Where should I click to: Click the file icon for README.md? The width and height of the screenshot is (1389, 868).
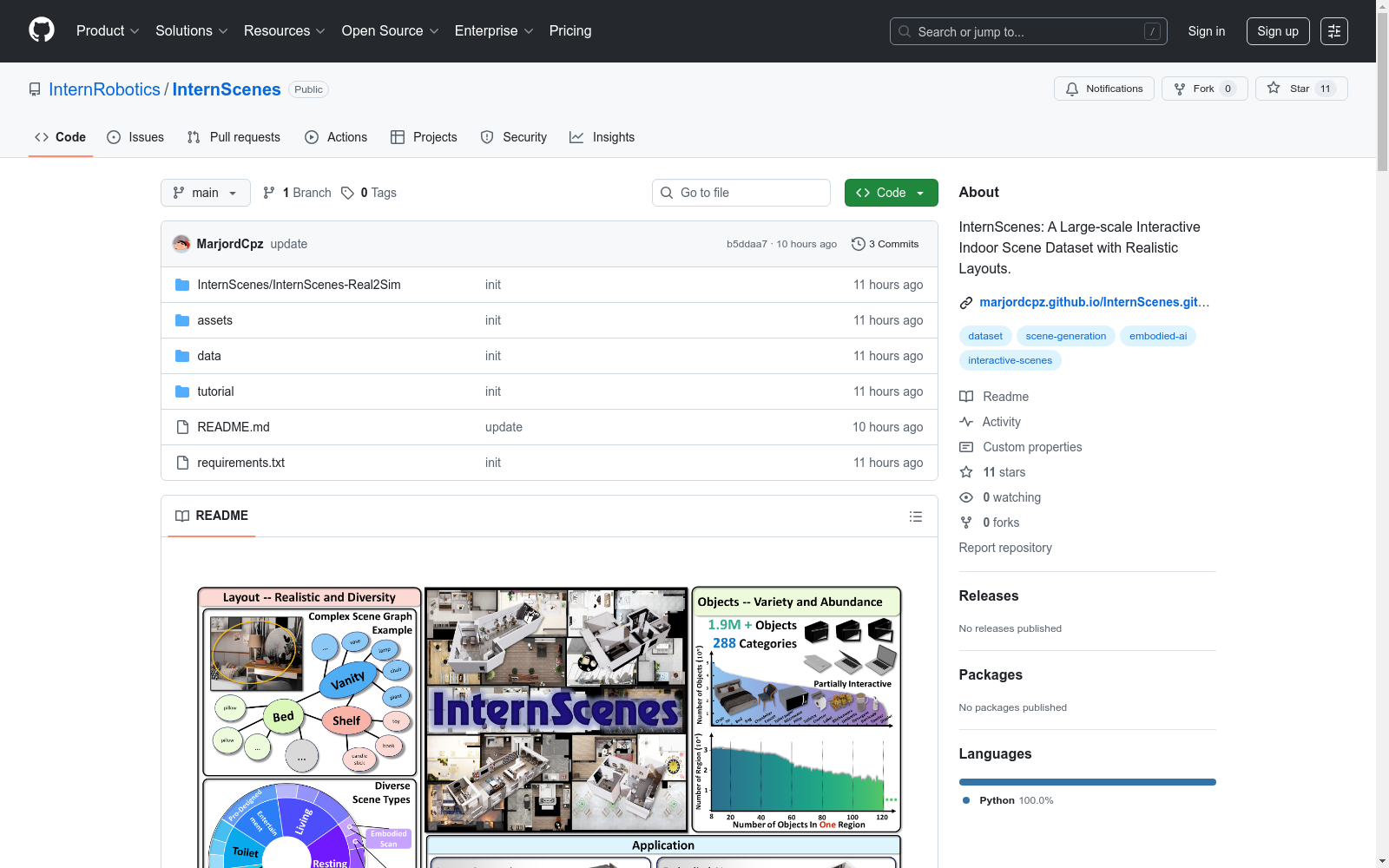point(182,427)
